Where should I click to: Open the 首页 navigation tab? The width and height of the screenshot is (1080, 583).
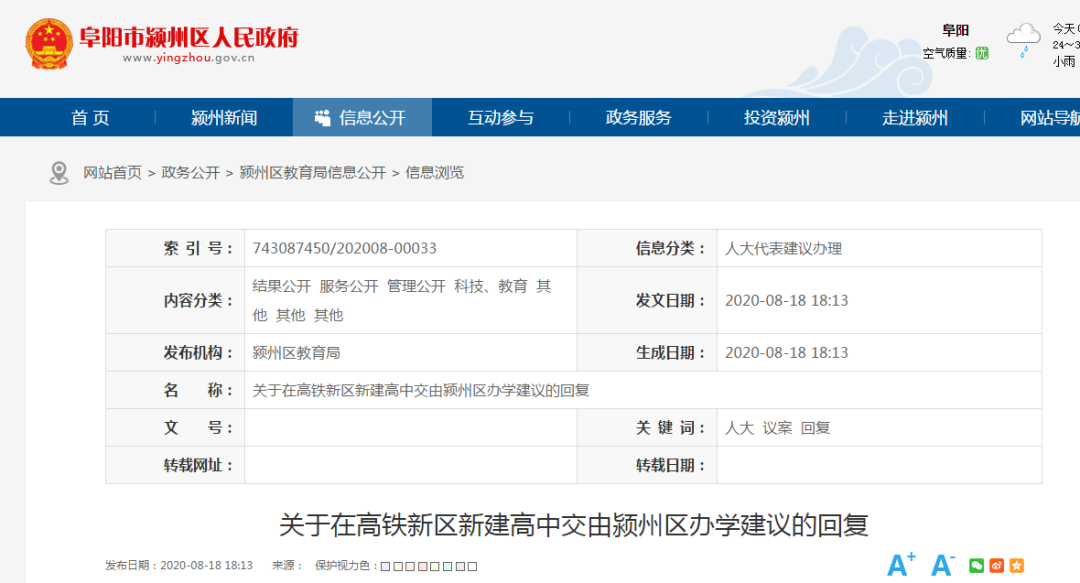click(90, 118)
